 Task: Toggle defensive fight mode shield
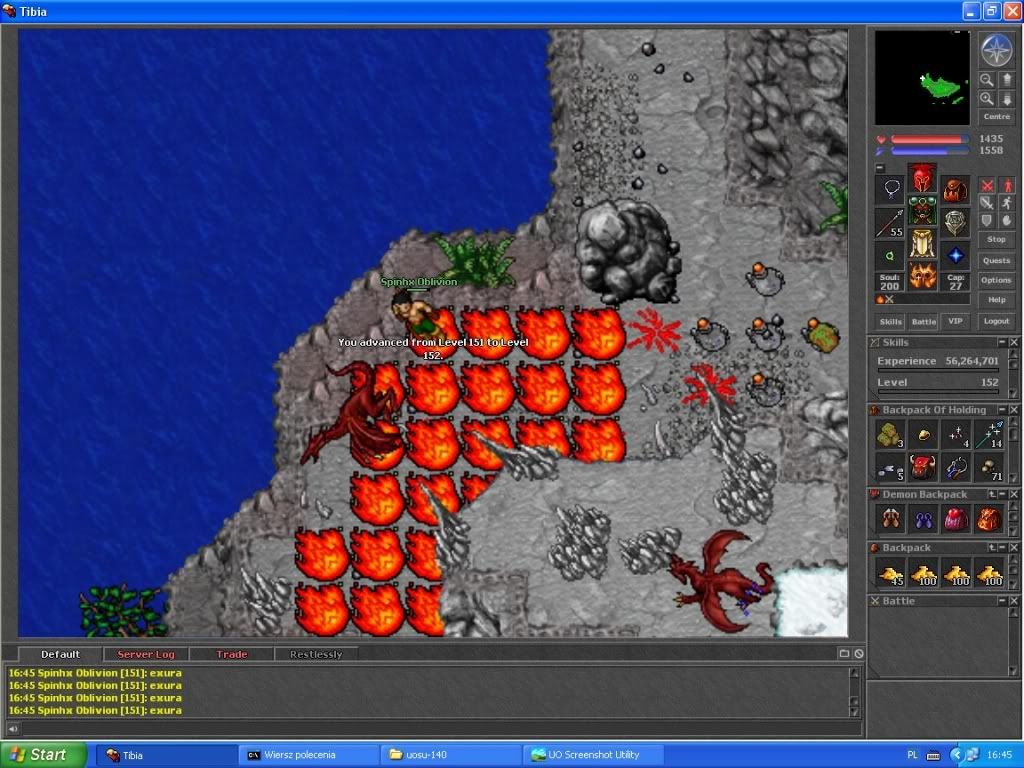[987, 221]
